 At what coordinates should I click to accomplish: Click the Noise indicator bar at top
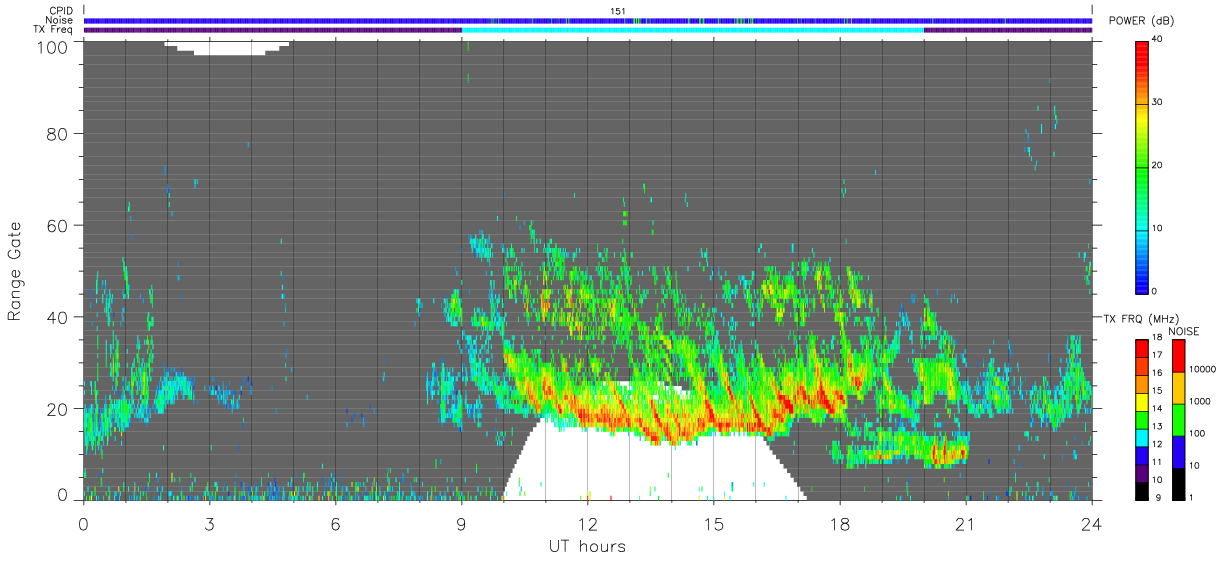(x=588, y=20)
